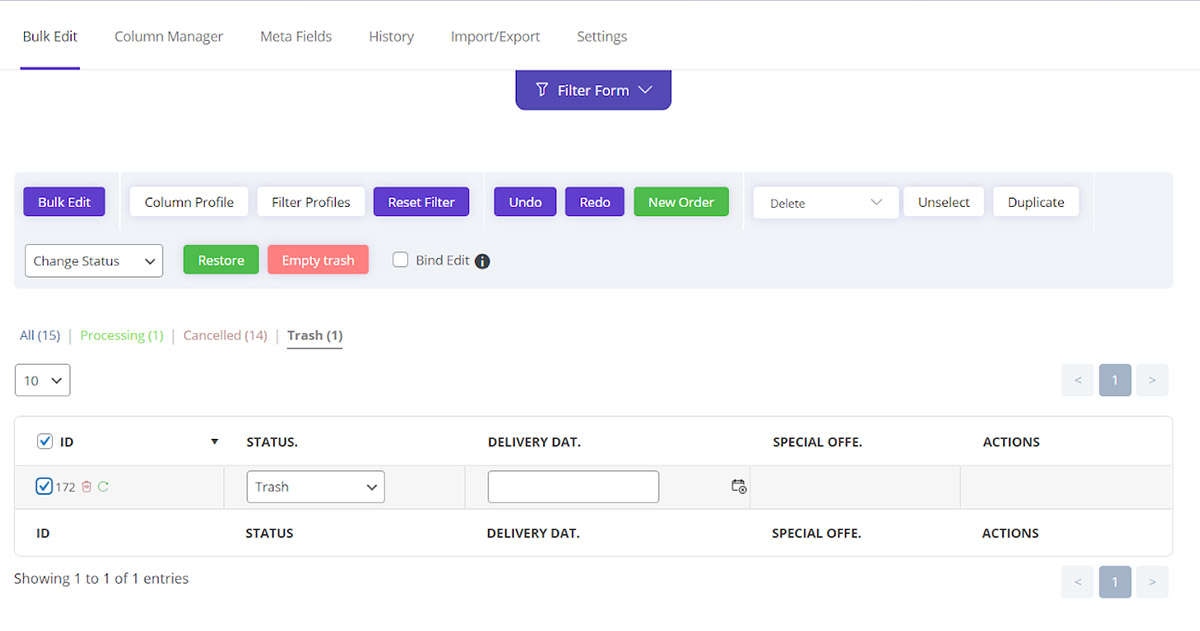This screenshot has height=631, width=1200.
Task: Click the 'Showing 1 to 1 of 1 entries' text
Action: click(101, 578)
